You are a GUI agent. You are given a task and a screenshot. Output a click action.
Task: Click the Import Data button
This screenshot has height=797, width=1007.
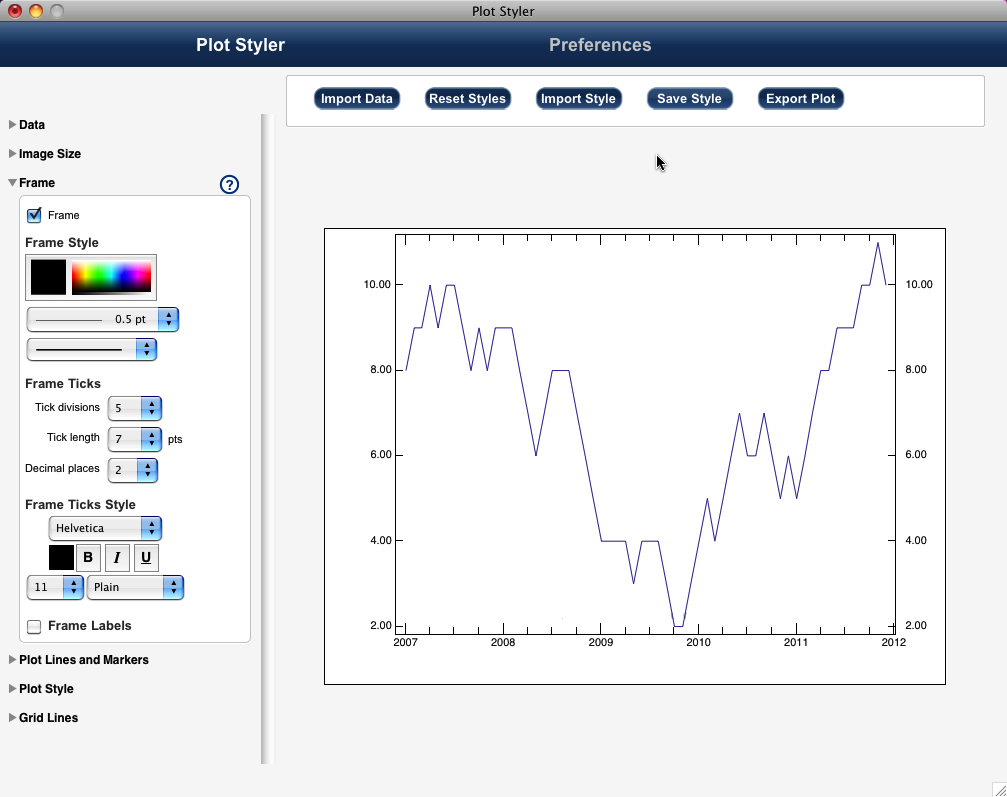pyautogui.click(x=357, y=98)
